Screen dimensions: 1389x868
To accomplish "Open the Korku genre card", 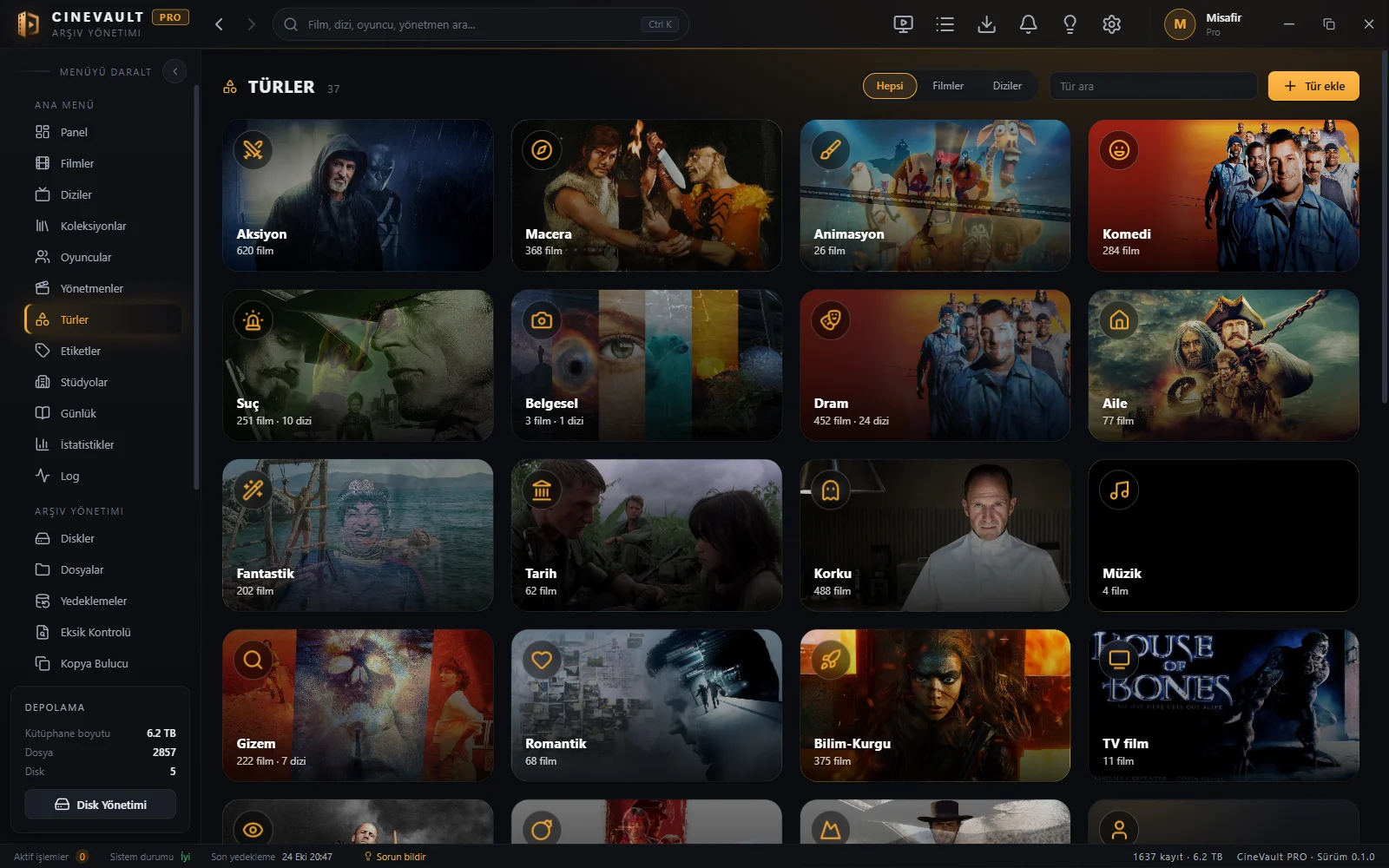I will [x=935, y=536].
